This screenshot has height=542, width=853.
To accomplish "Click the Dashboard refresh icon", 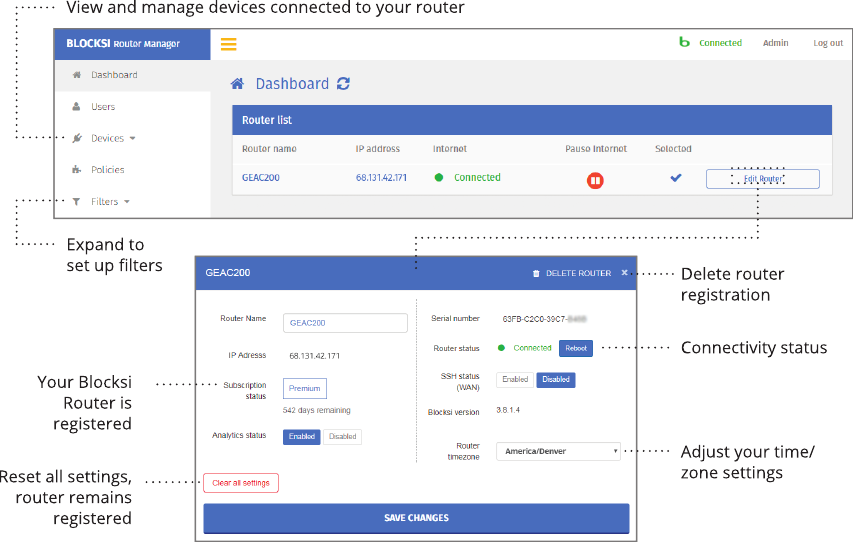I will [x=343, y=84].
